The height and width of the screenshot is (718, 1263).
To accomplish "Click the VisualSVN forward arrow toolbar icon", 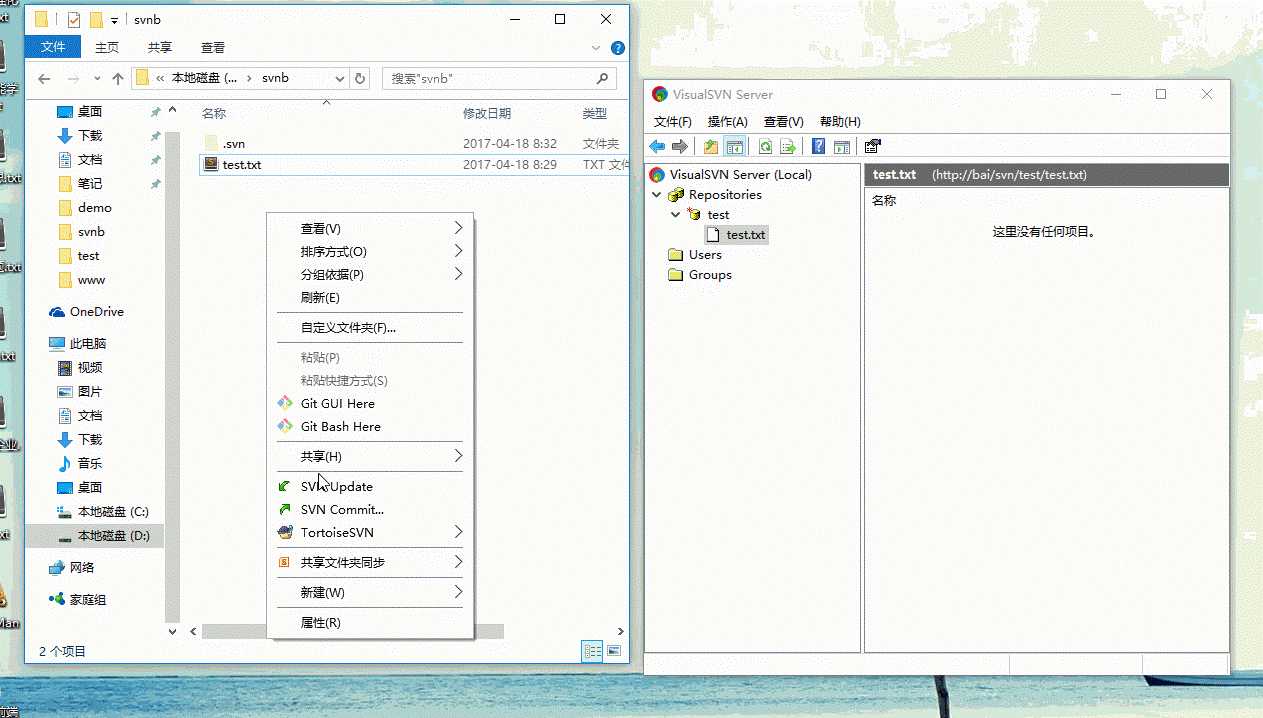I will pyautogui.click(x=680, y=147).
